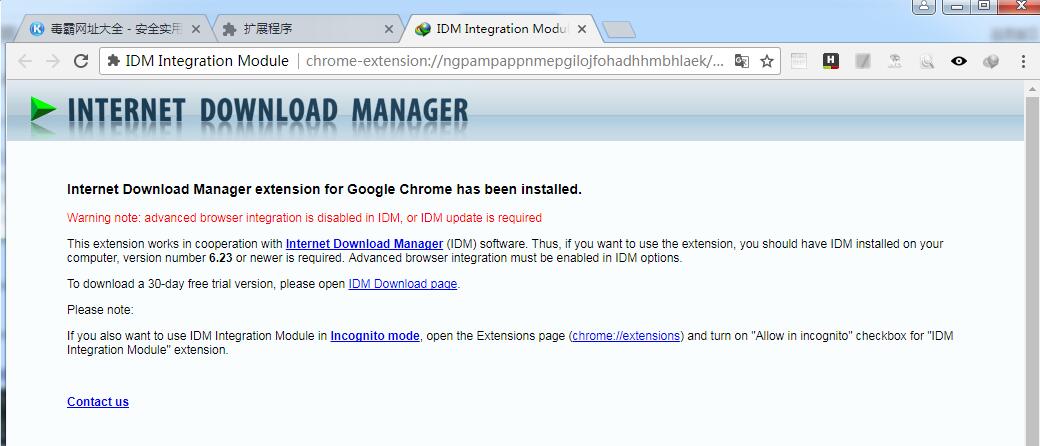1040x446 pixels.
Task: Close the IDM Integration Module tab
Action: [x=581, y=29]
